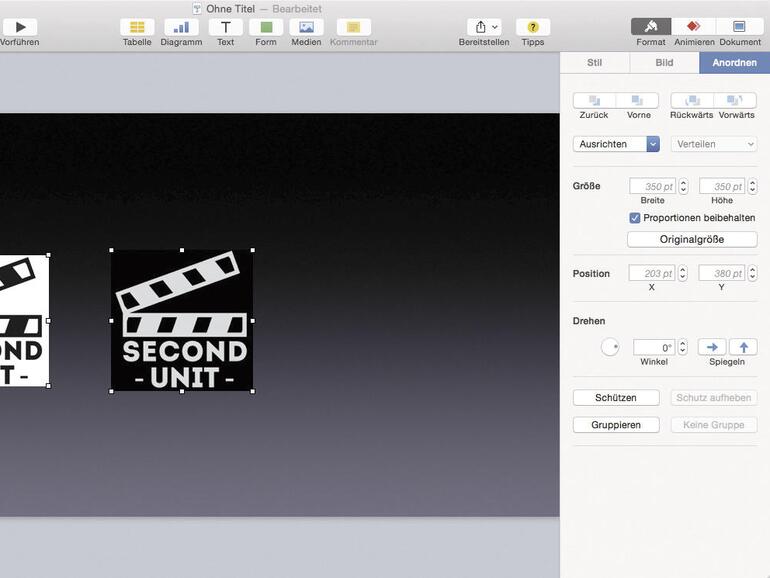Switch to the Bild tab
The height and width of the screenshot is (578, 770).
click(664, 62)
